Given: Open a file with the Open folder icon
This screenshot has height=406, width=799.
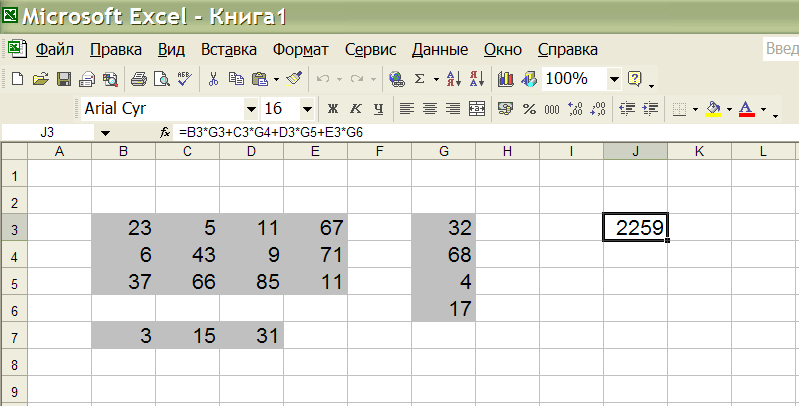Looking at the screenshot, I should point(40,79).
